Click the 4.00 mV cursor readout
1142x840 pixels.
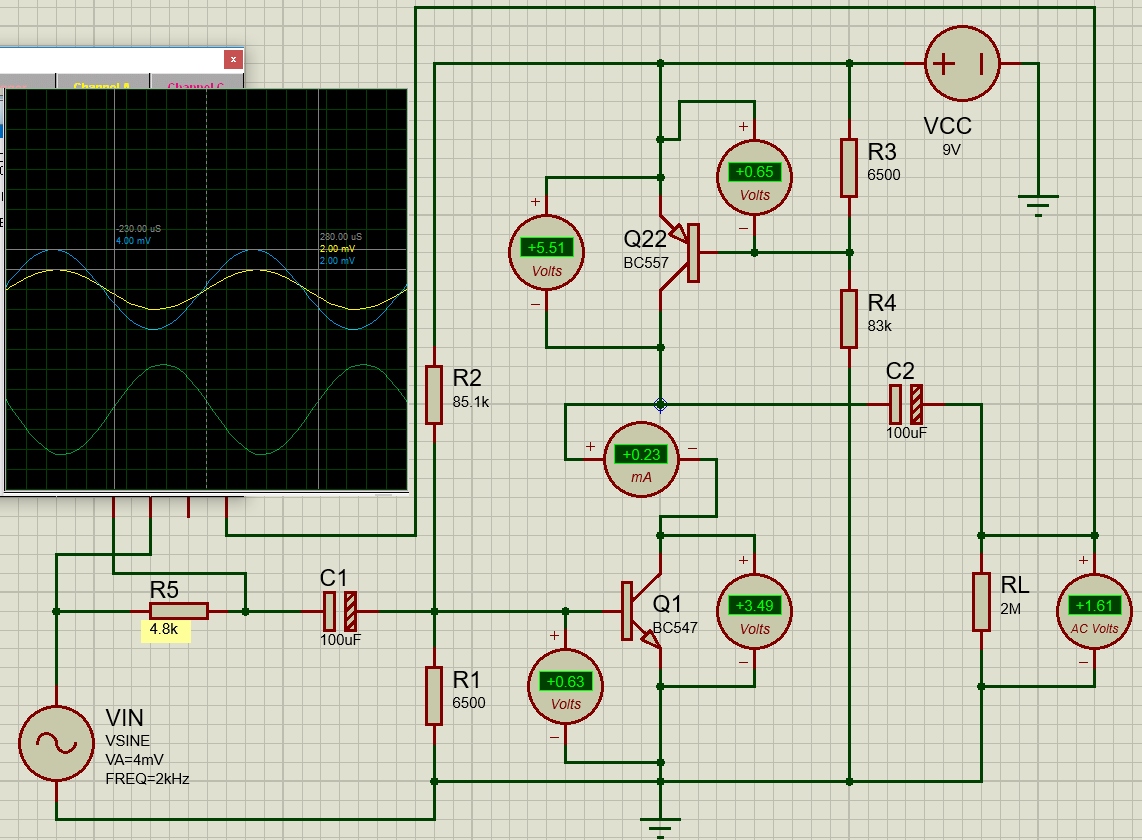[133, 240]
